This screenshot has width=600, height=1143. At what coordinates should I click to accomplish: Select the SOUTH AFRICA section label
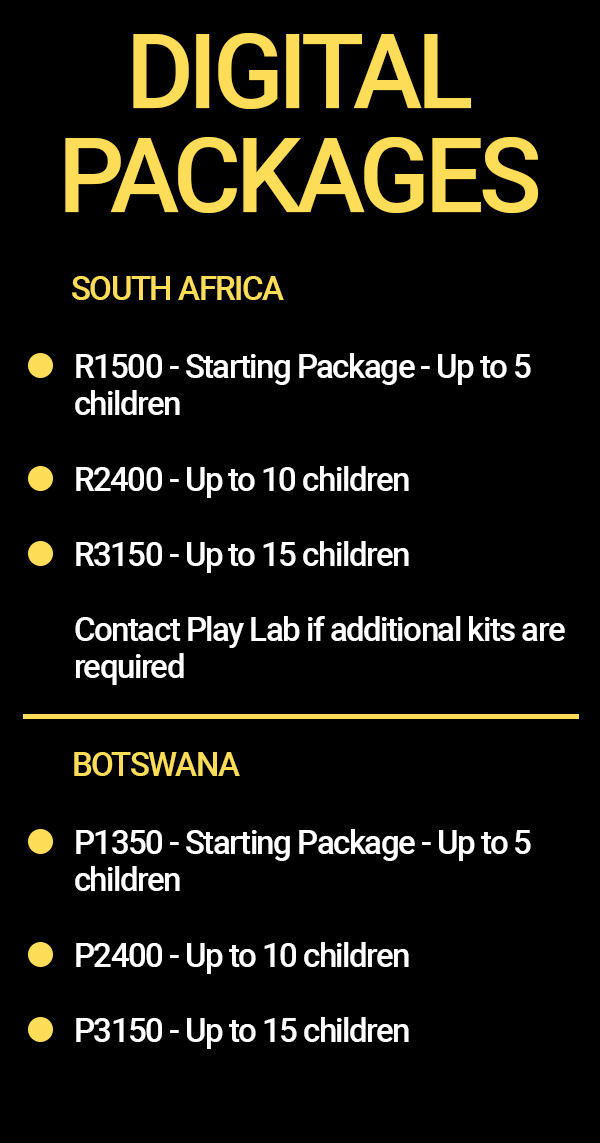(177, 289)
